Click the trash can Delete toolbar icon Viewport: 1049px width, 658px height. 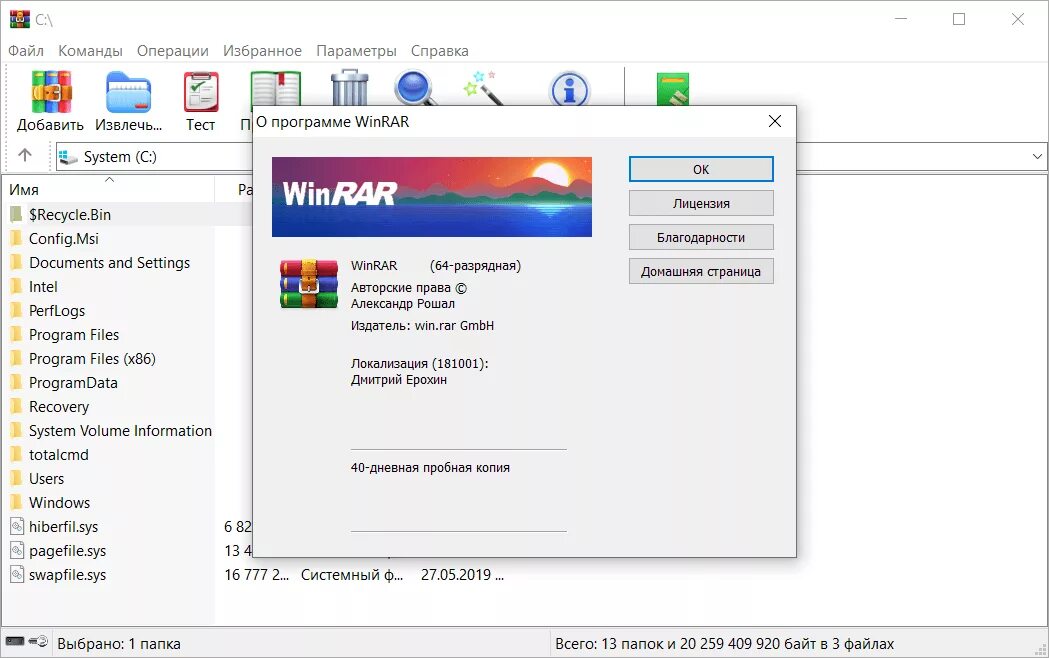coord(349,88)
